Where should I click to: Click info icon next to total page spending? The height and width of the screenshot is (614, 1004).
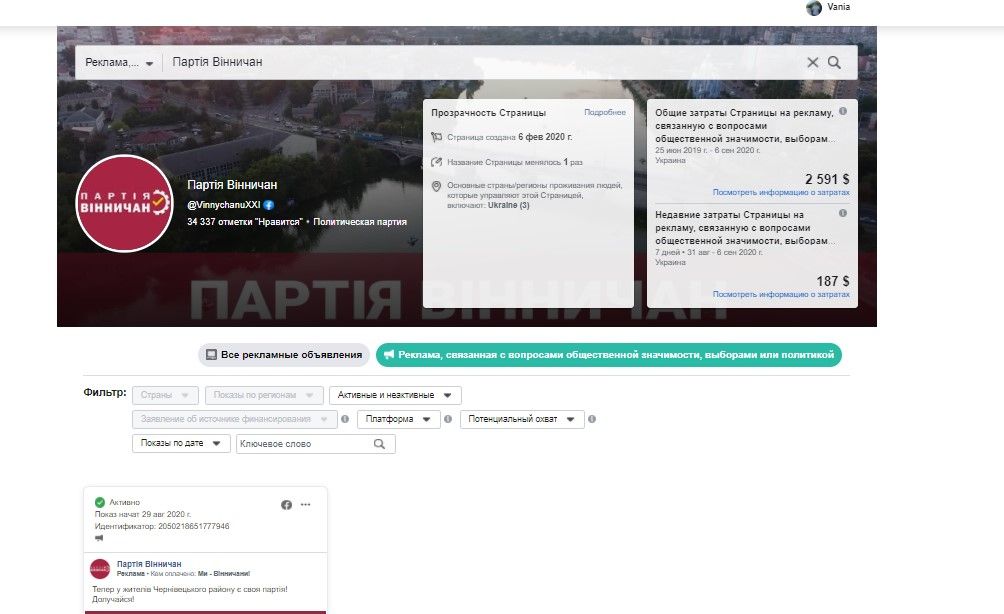(843, 111)
